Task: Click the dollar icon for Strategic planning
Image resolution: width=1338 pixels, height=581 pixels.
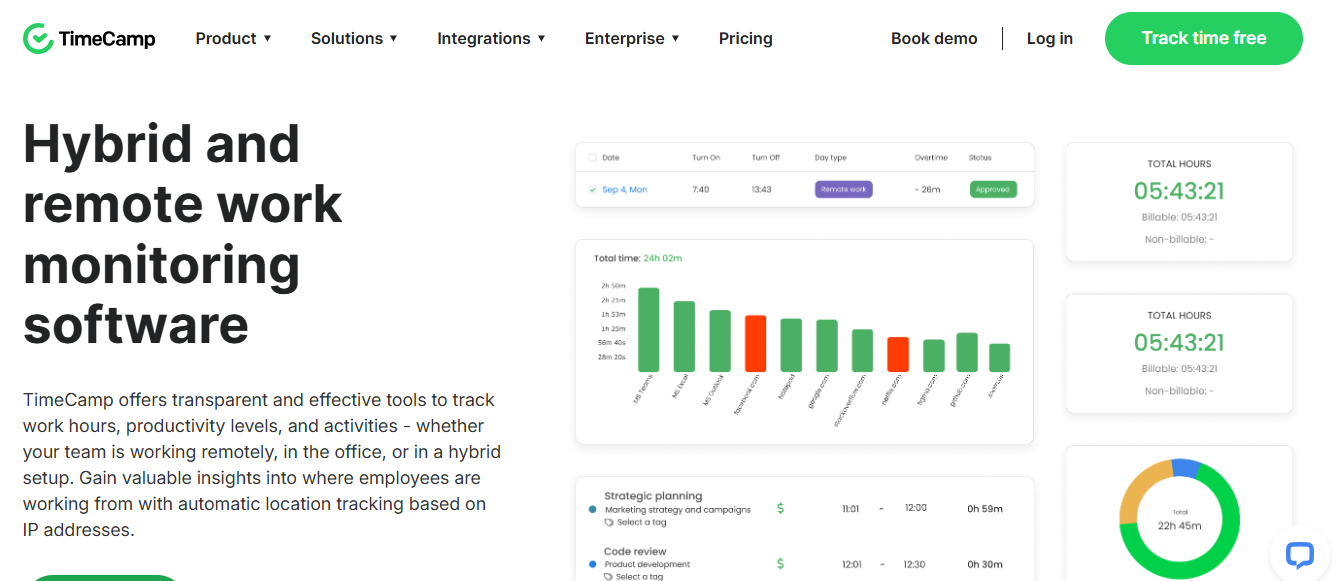Action: pos(780,508)
